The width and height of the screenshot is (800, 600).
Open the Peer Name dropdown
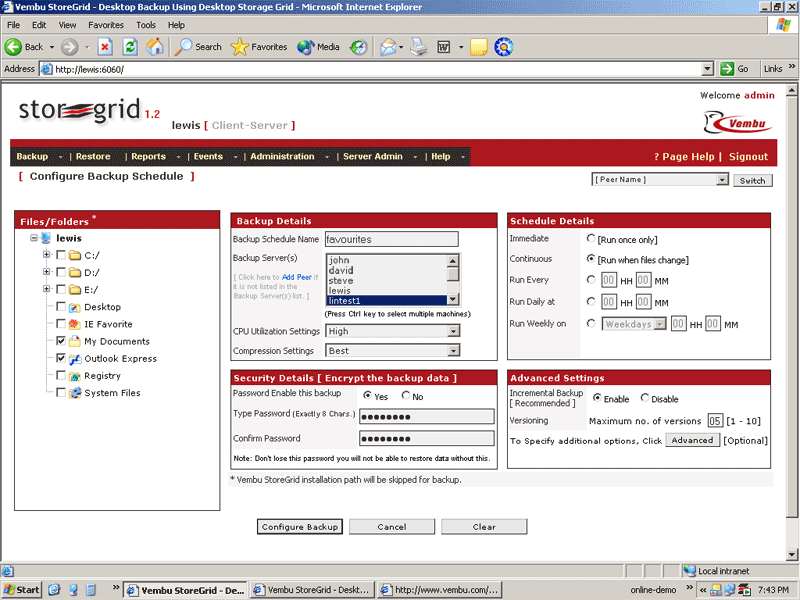[x=721, y=180]
